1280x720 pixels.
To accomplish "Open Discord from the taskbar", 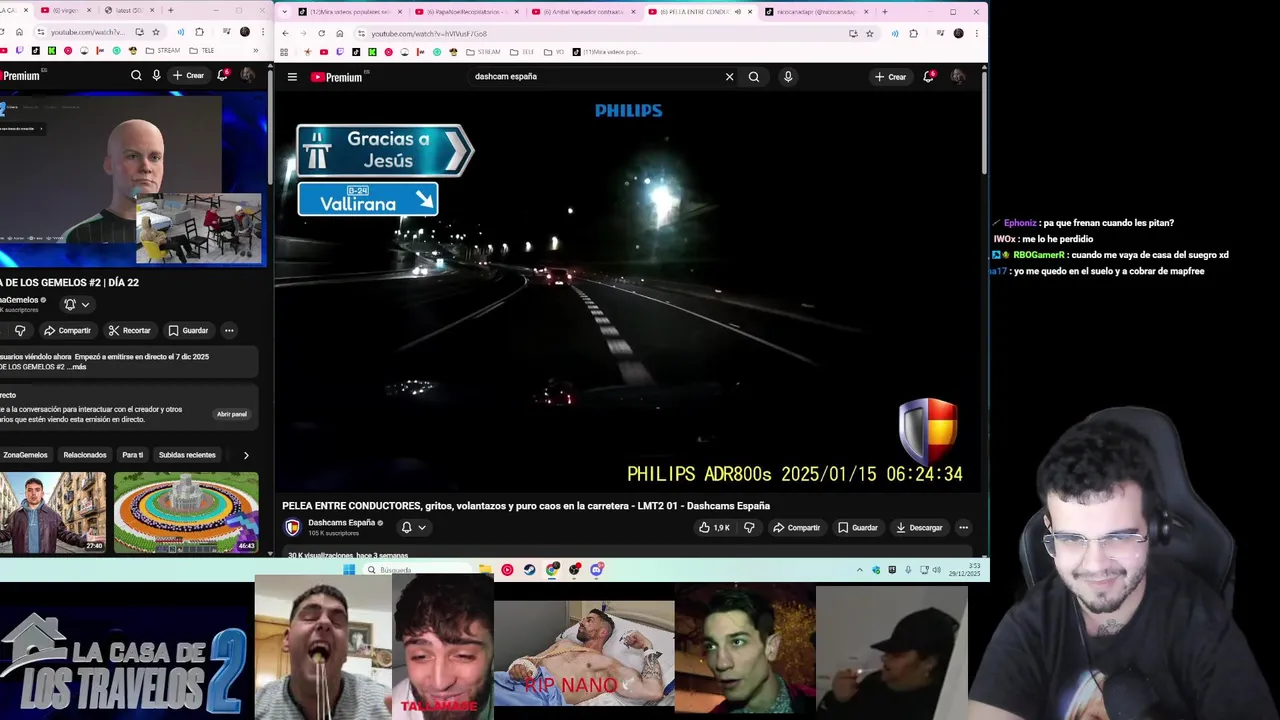I will [x=597, y=570].
